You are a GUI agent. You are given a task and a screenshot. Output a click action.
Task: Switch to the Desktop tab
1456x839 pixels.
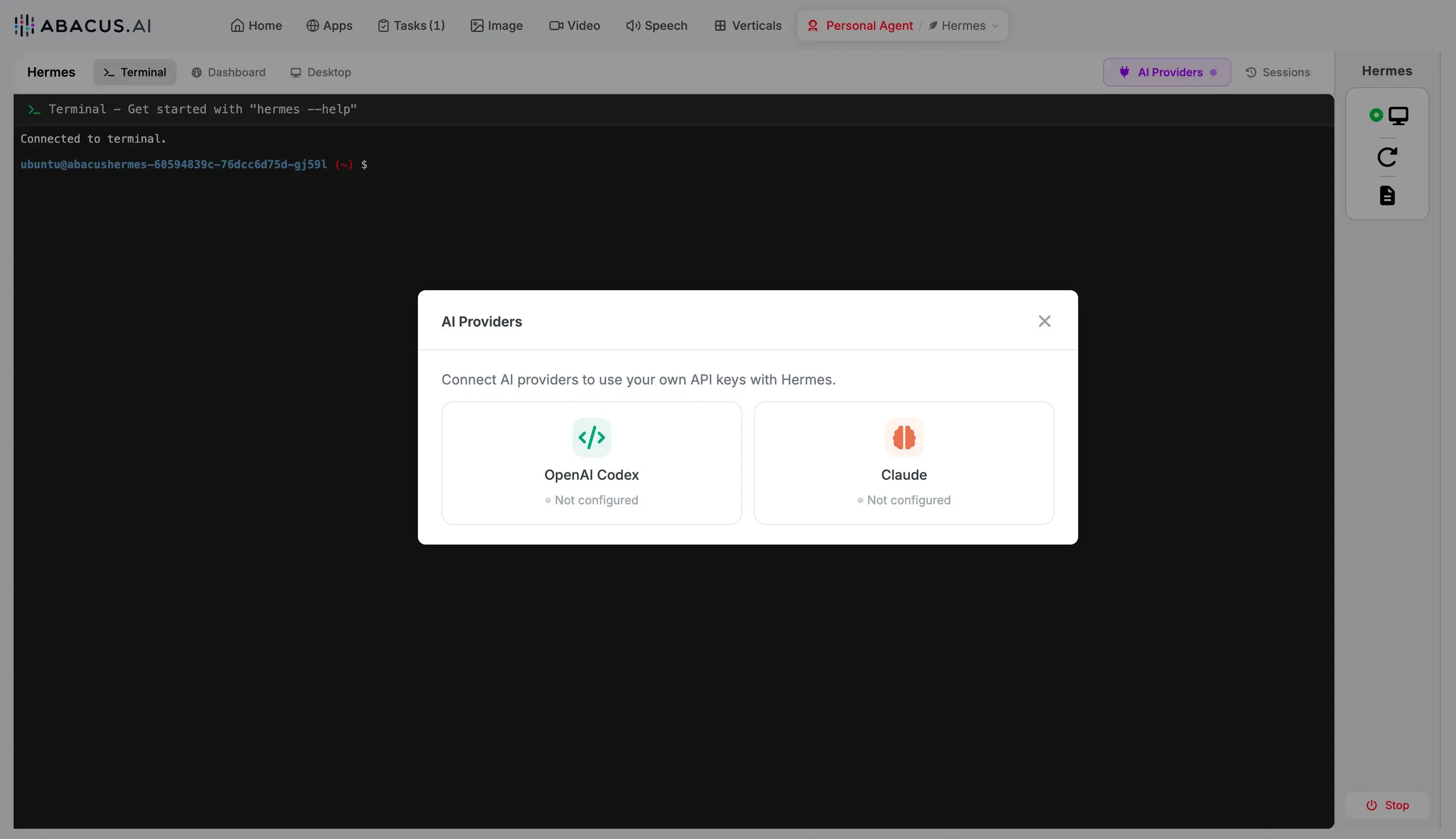tap(321, 72)
